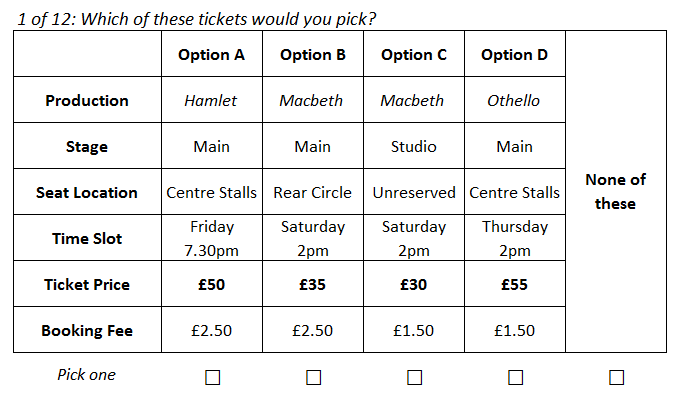Select the £35 ticket price
The width and height of the screenshot is (683, 400).
312,285
